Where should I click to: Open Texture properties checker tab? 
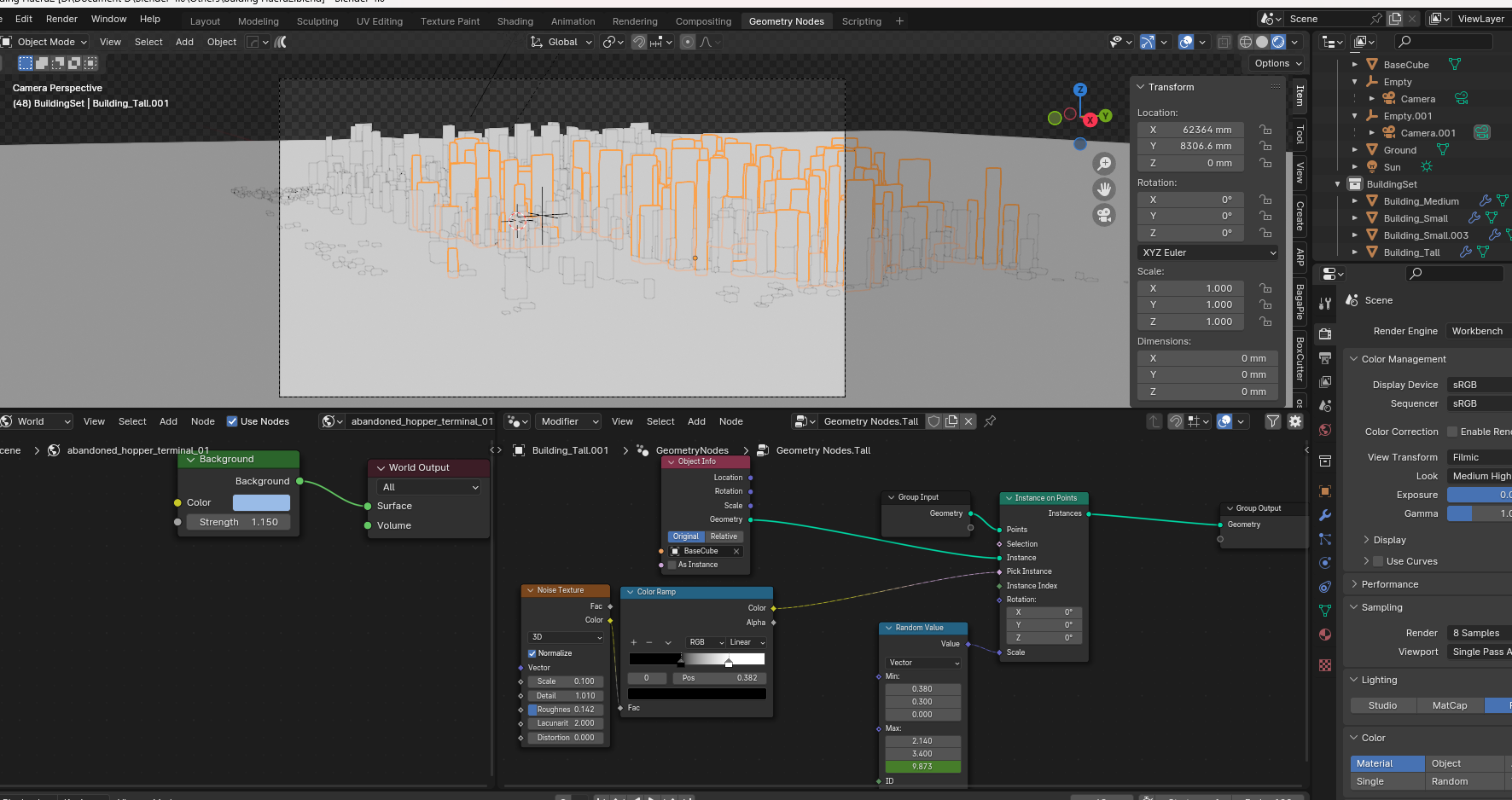[x=1325, y=665]
